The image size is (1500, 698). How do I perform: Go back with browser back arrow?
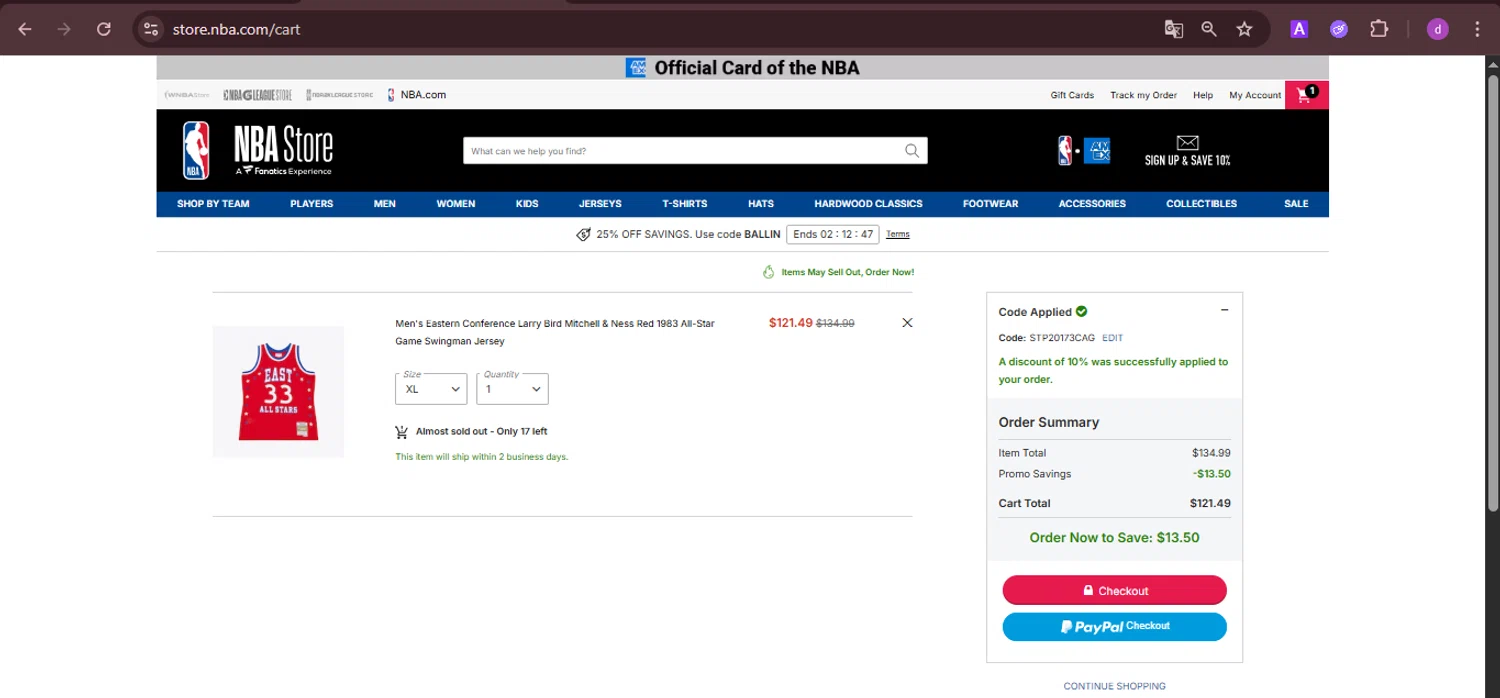[25, 29]
